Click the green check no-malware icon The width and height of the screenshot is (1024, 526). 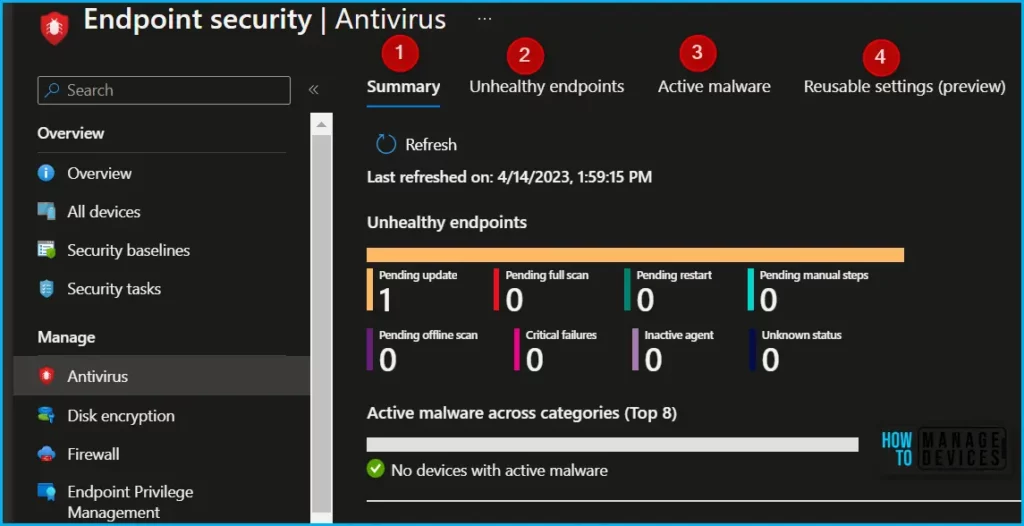(376, 468)
